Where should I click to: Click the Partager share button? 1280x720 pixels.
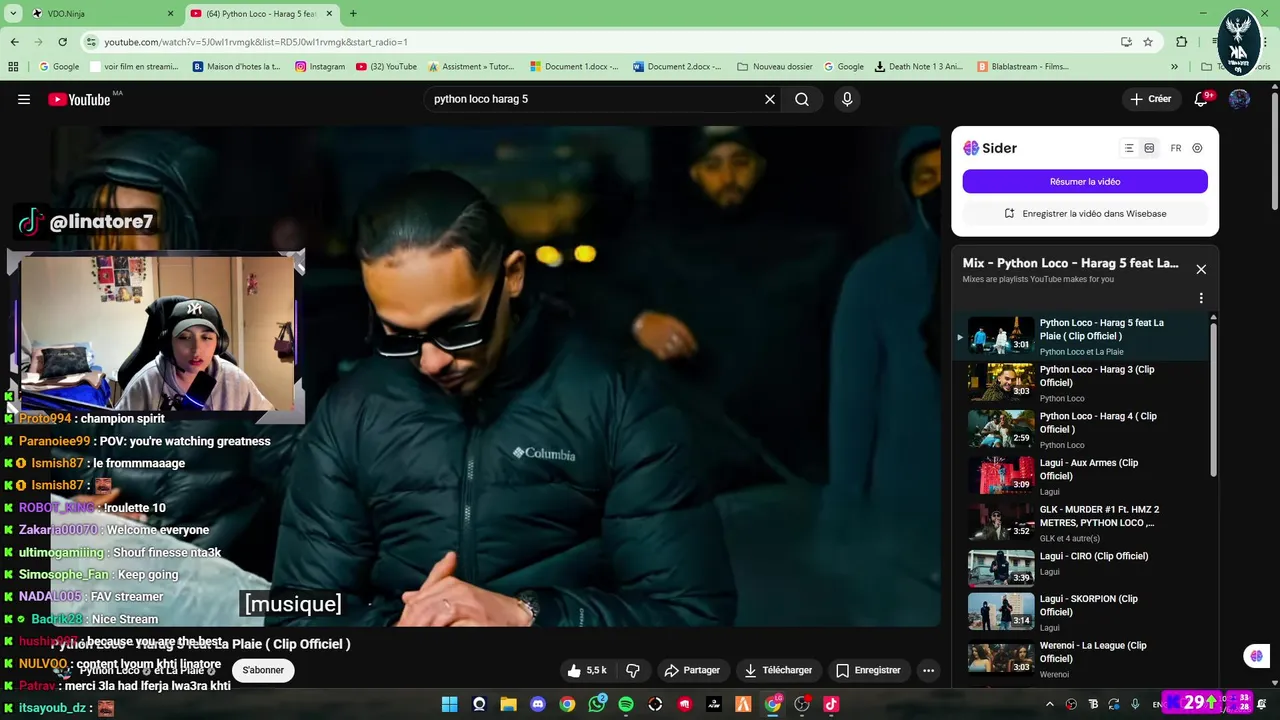point(692,670)
